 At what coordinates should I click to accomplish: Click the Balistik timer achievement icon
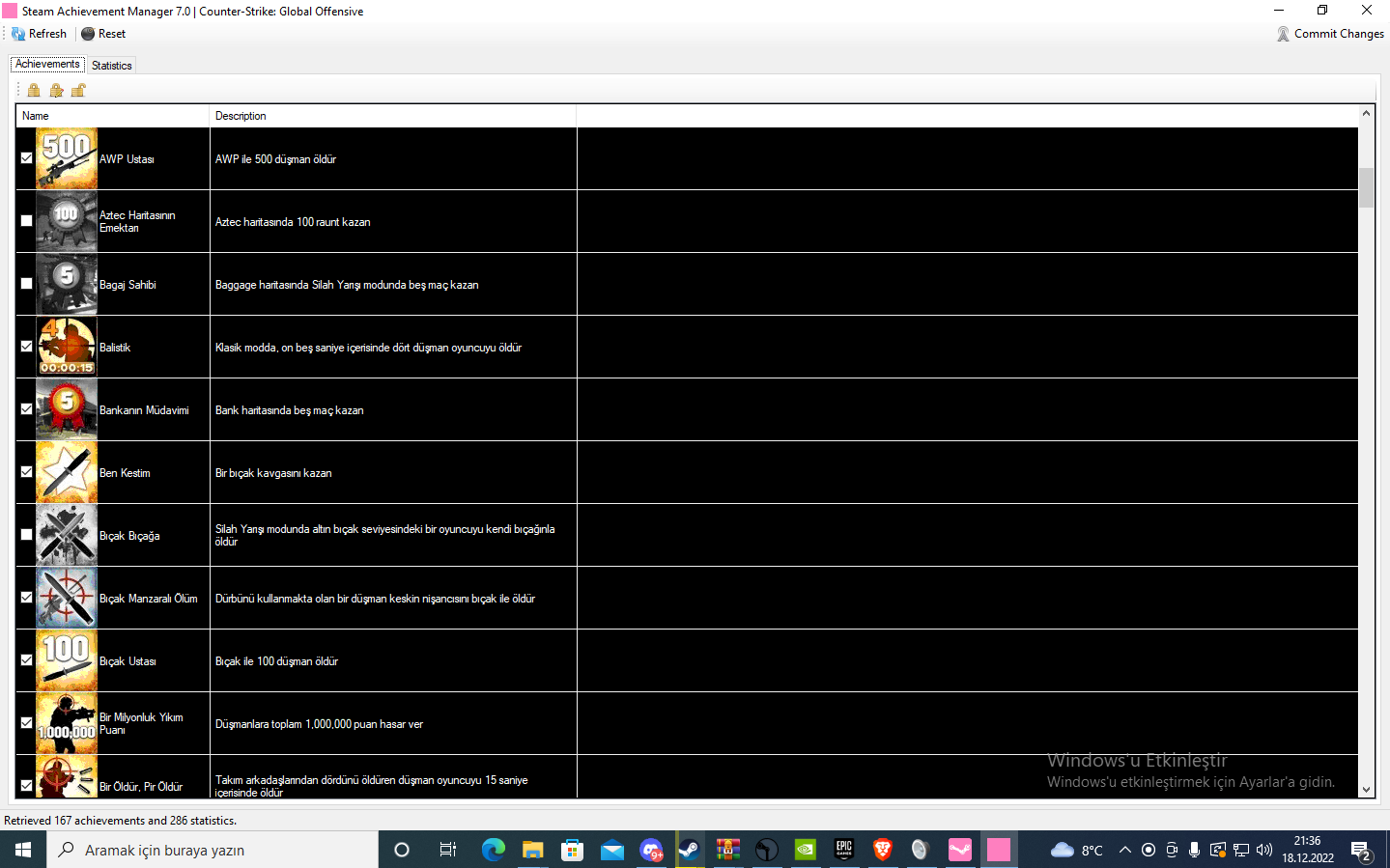(x=67, y=347)
